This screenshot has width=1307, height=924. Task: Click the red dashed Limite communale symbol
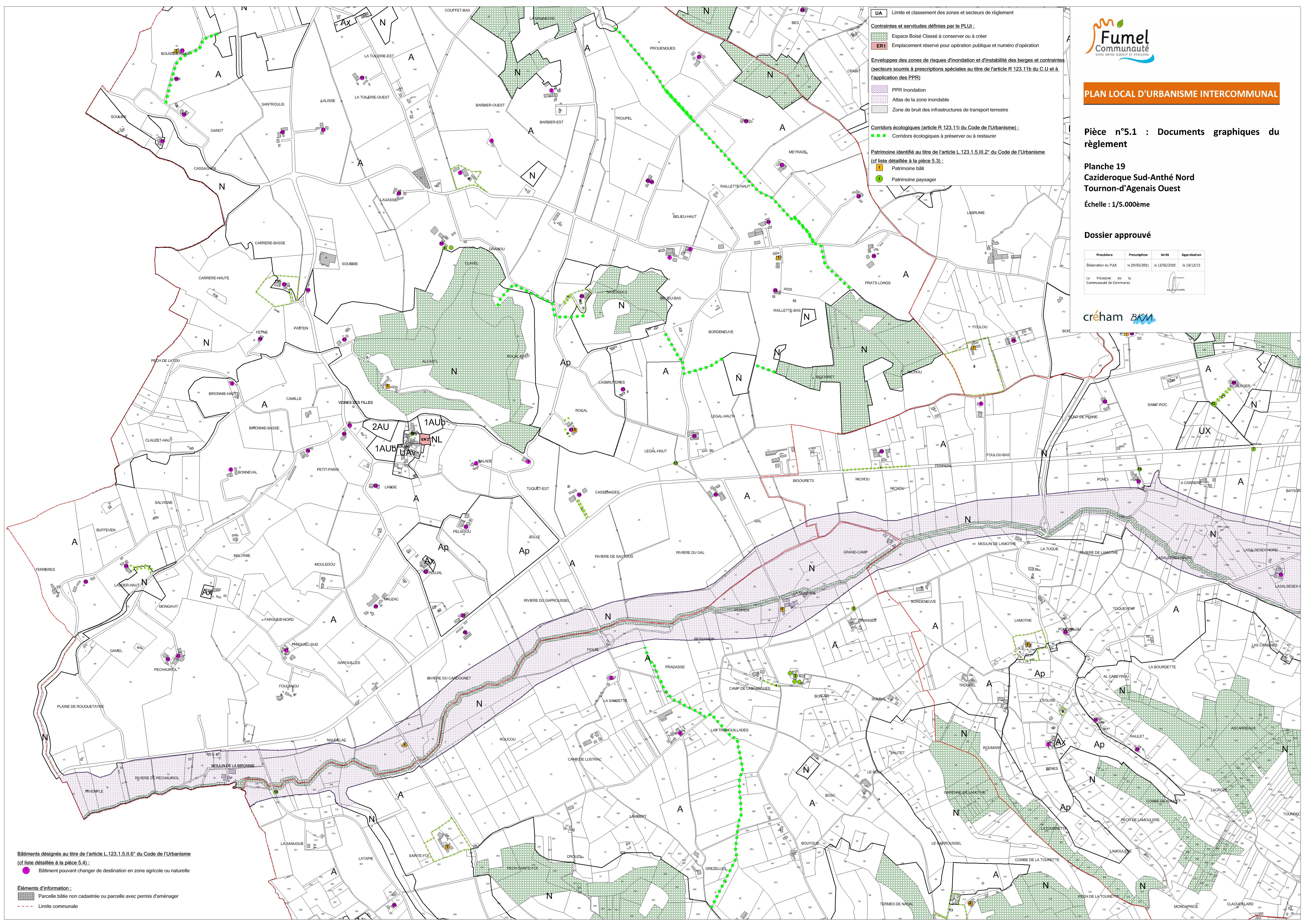point(26,906)
